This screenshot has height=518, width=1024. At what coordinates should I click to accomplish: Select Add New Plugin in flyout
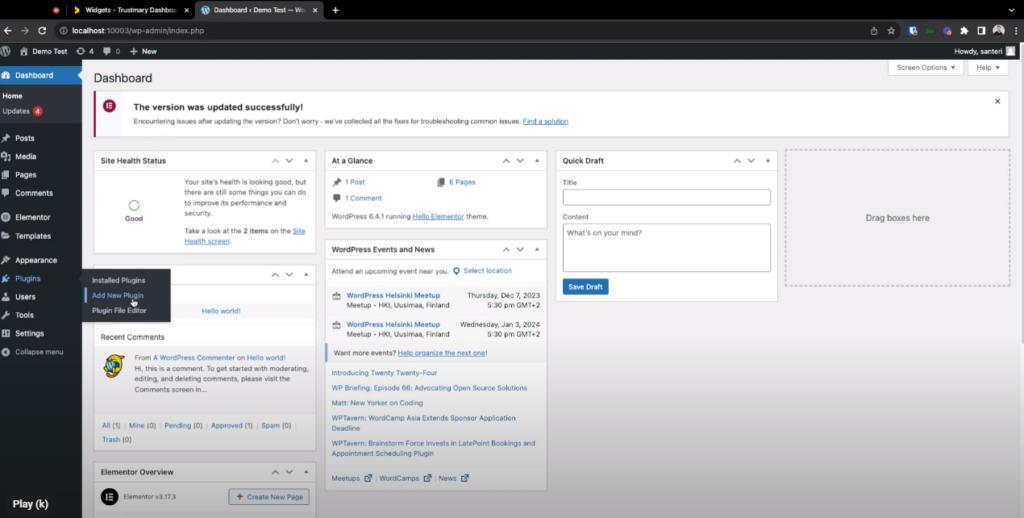click(118, 295)
